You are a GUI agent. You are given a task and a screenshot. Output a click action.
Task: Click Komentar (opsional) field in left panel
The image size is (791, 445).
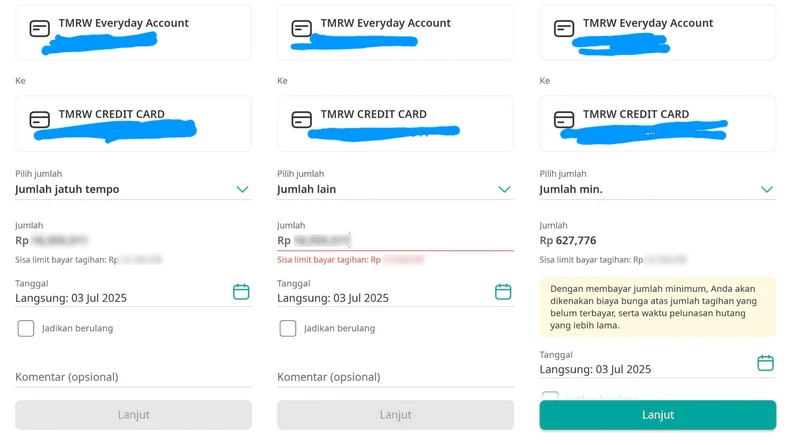pos(133,377)
